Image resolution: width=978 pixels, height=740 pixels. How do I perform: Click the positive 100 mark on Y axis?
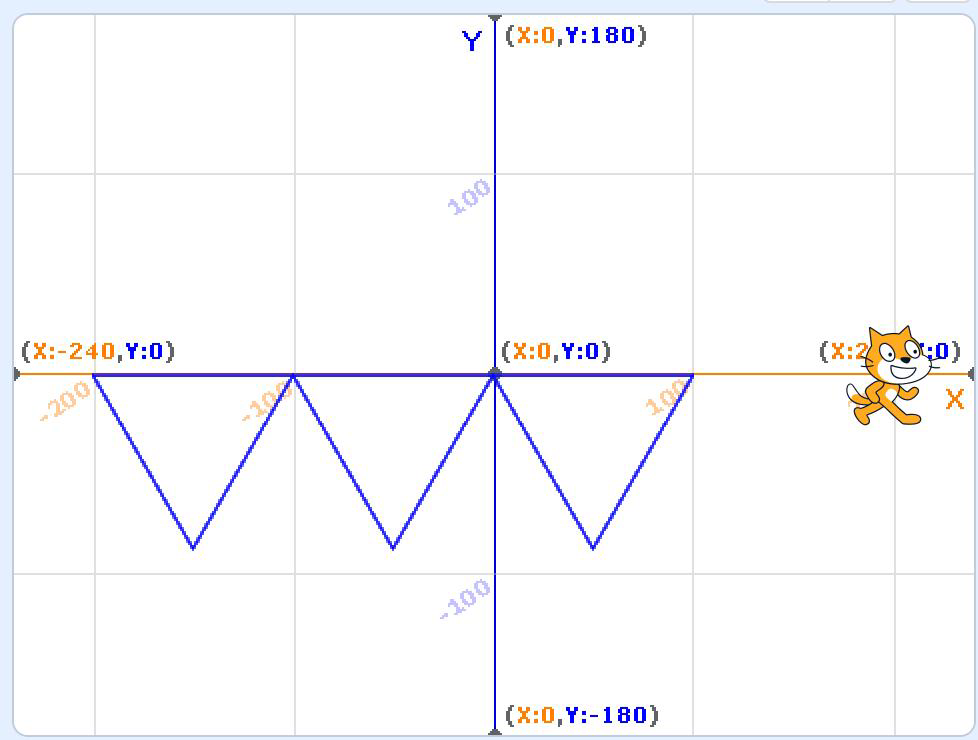click(470, 196)
